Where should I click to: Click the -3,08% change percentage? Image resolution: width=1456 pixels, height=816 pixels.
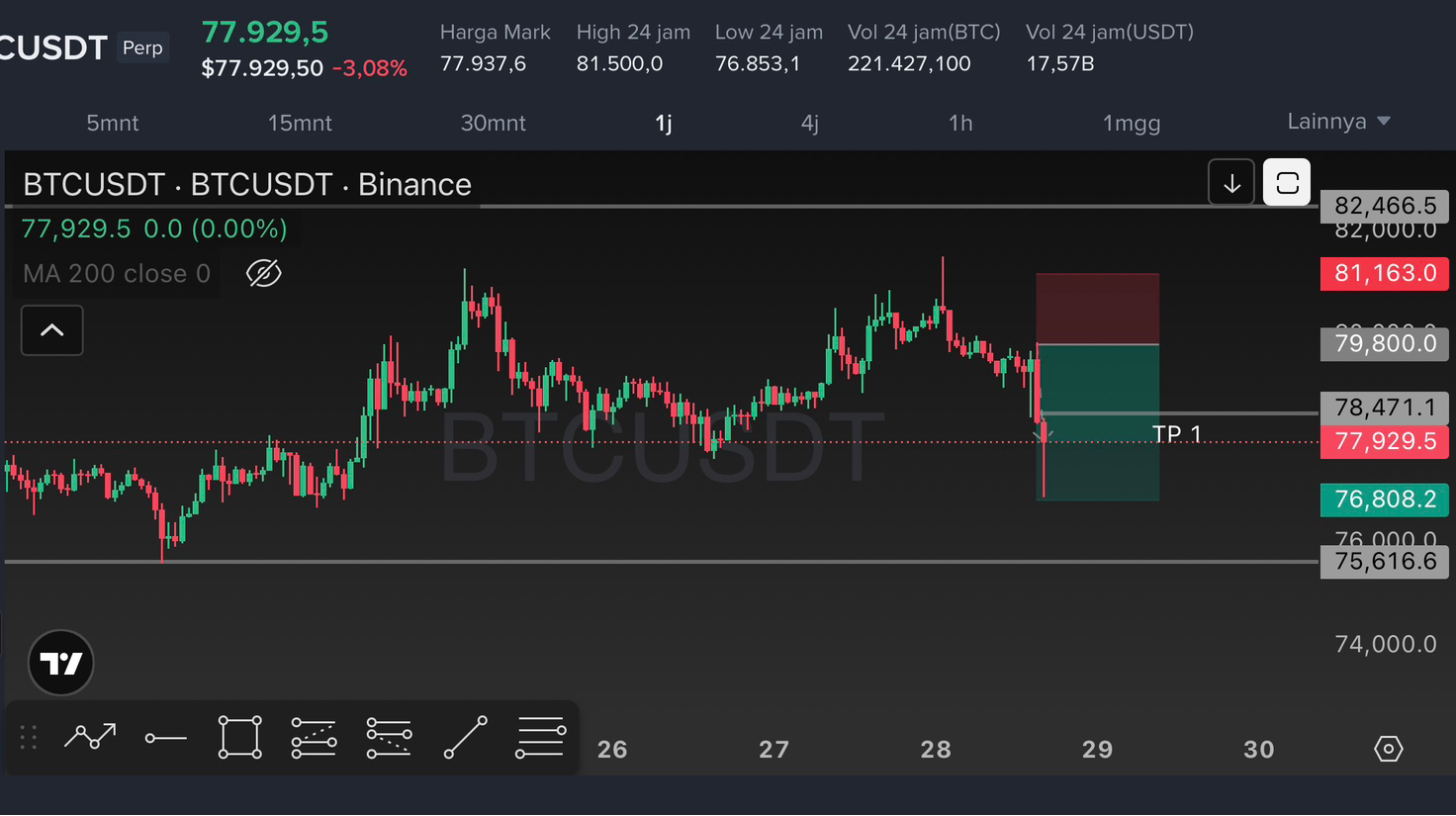(x=370, y=68)
